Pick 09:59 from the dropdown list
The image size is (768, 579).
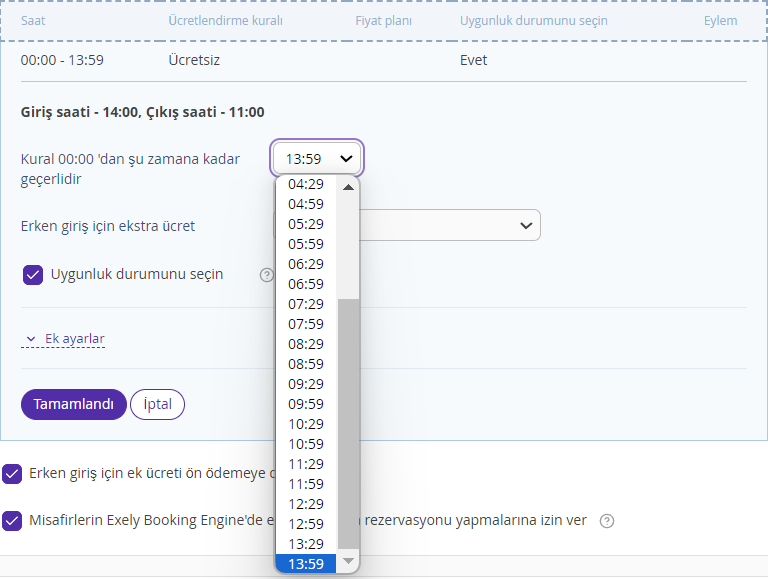(x=306, y=404)
